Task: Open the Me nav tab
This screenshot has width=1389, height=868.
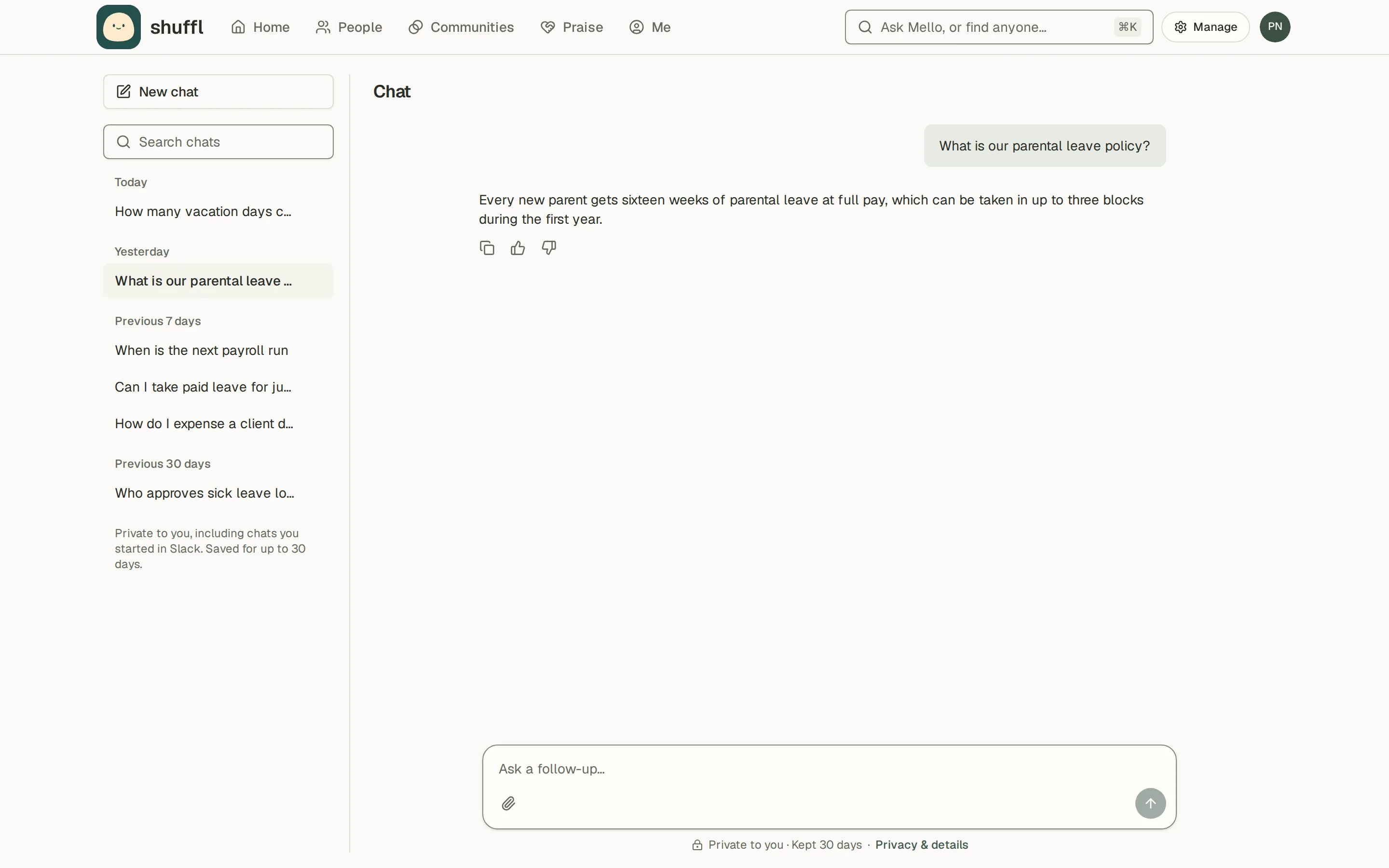Action: point(650,27)
